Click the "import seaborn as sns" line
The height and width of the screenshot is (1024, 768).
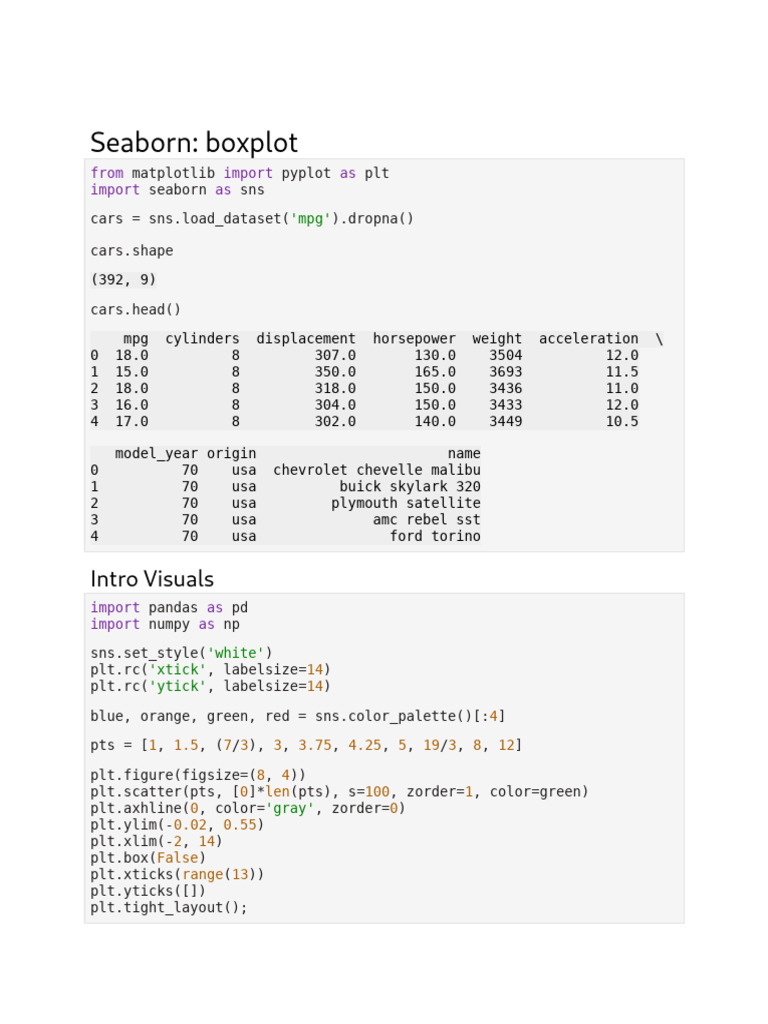pos(177,189)
